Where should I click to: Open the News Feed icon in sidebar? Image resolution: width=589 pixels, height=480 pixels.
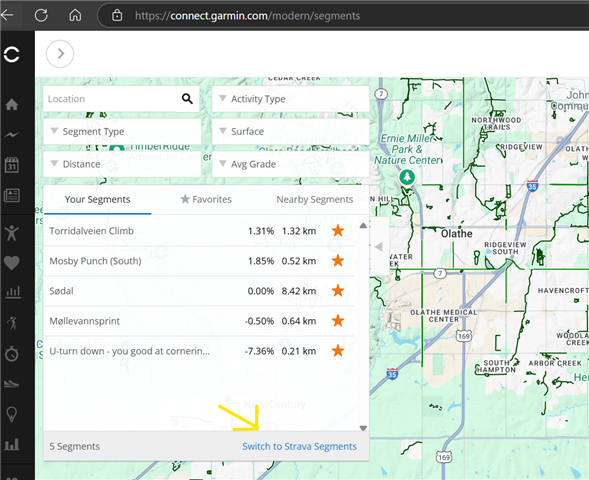(x=12, y=195)
